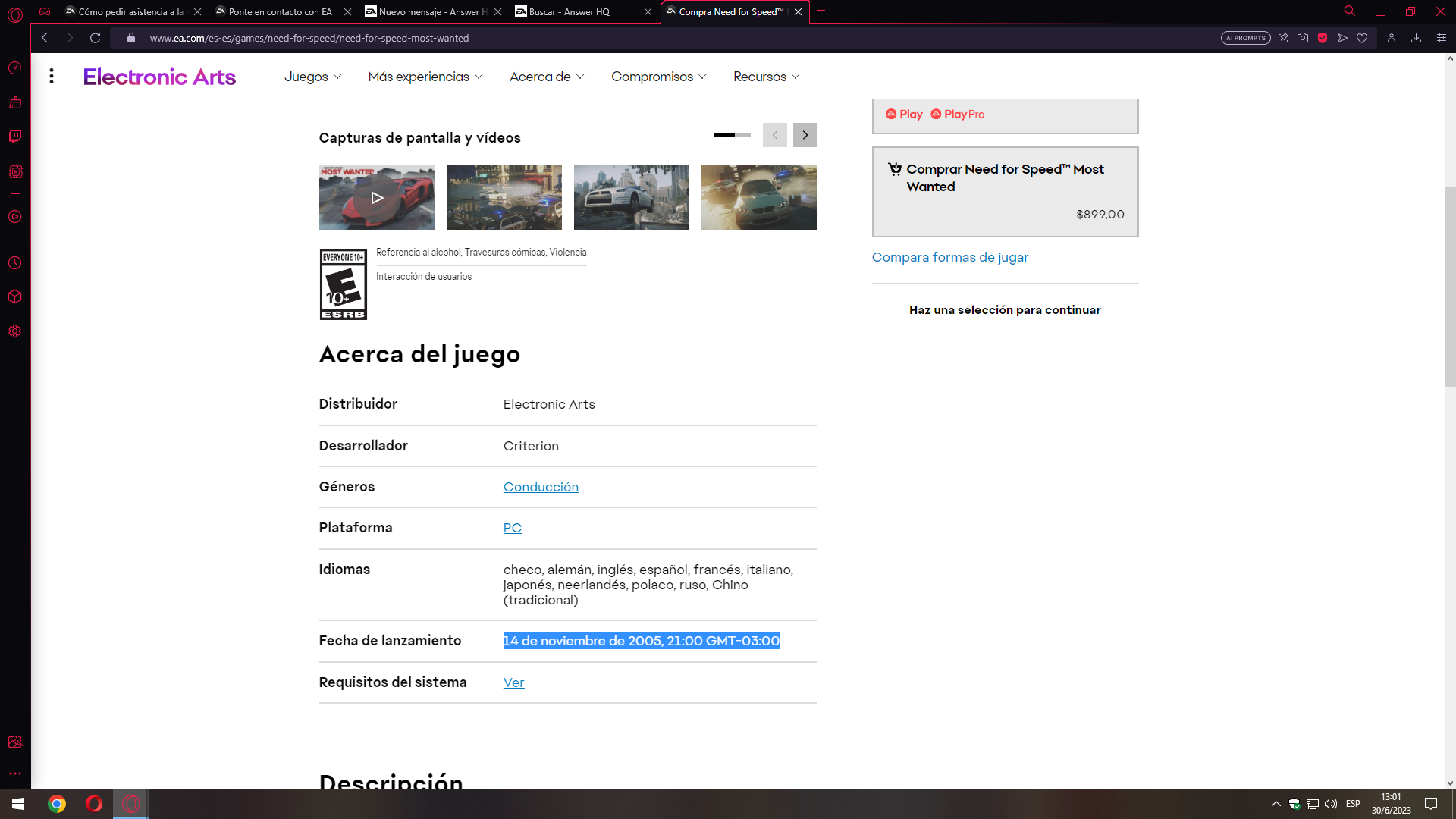Open the downloads icon

point(1416,38)
